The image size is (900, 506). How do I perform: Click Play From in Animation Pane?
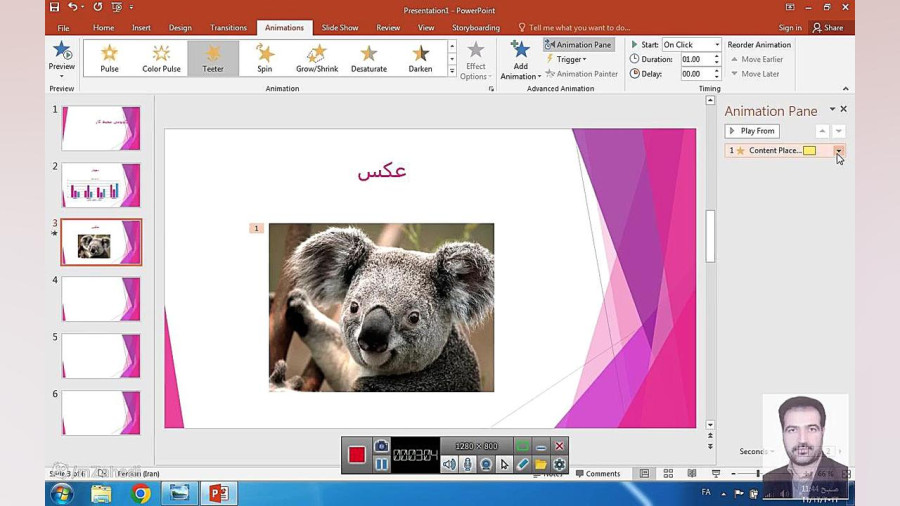752,131
